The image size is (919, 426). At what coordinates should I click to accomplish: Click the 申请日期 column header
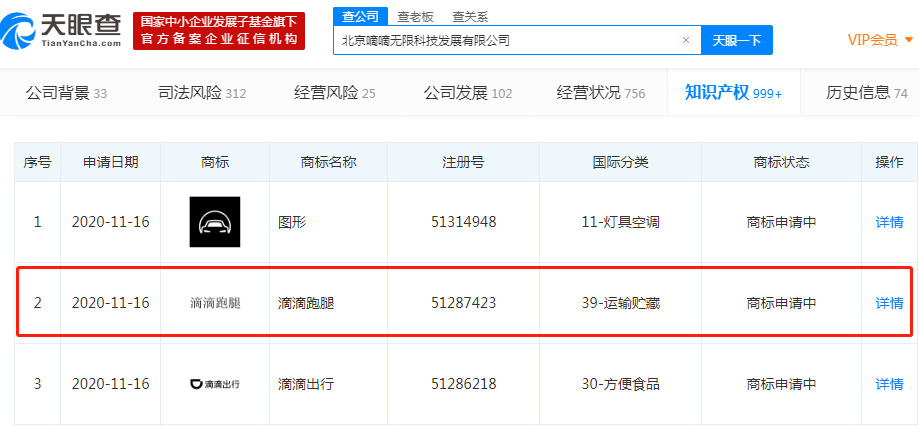(x=110, y=162)
